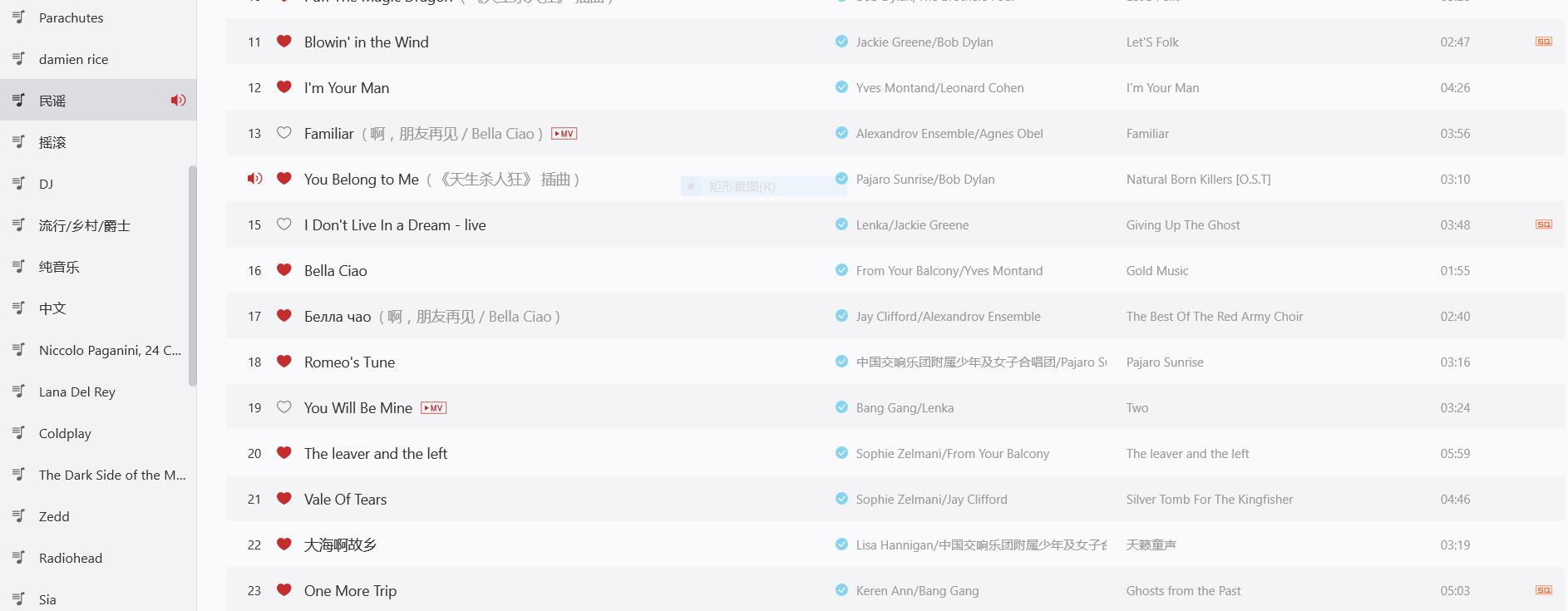Open artist Alexandrov Ensemble/Agnes Obel
1568x611 pixels.
click(x=949, y=133)
